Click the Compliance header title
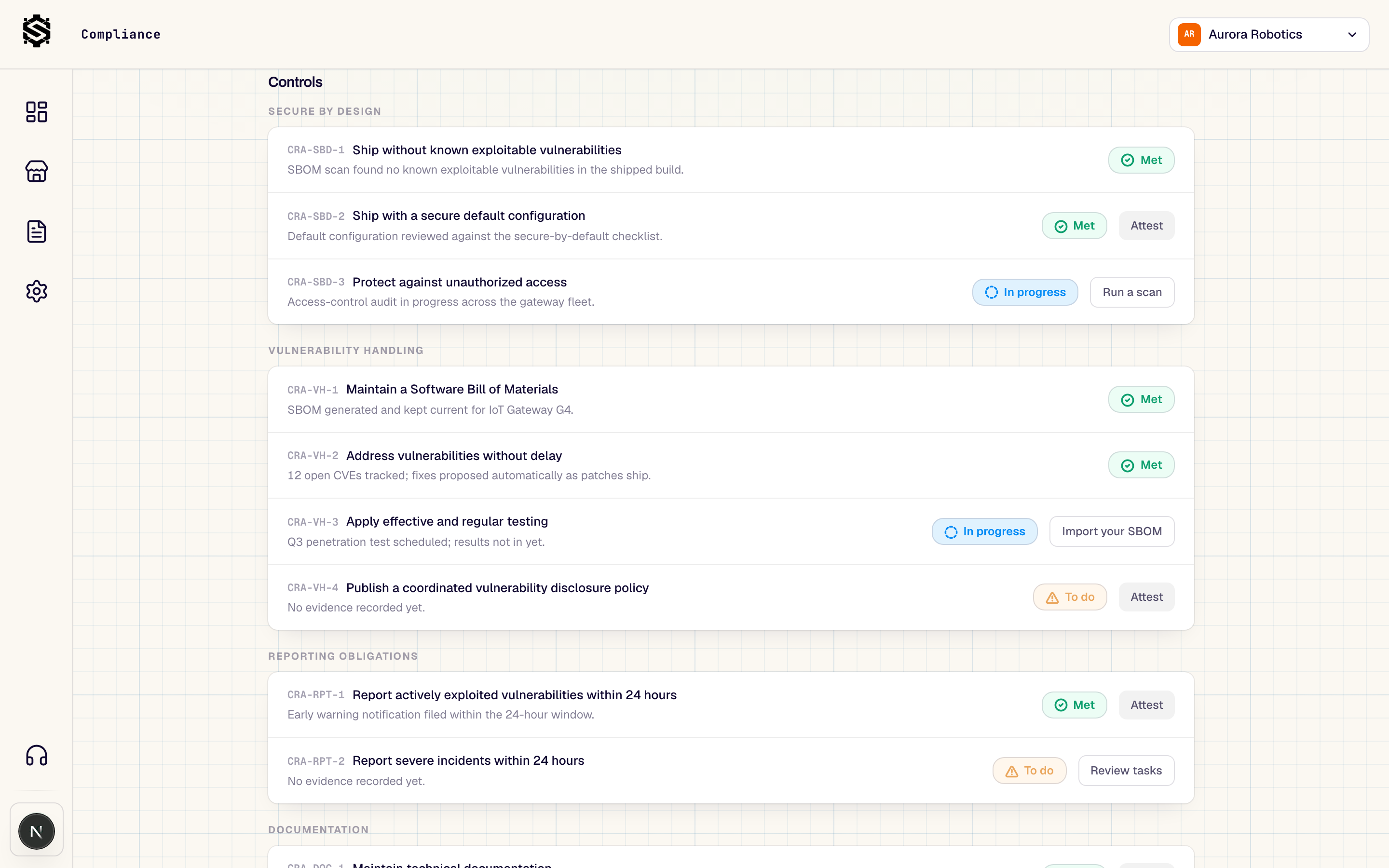 click(121, 34)
